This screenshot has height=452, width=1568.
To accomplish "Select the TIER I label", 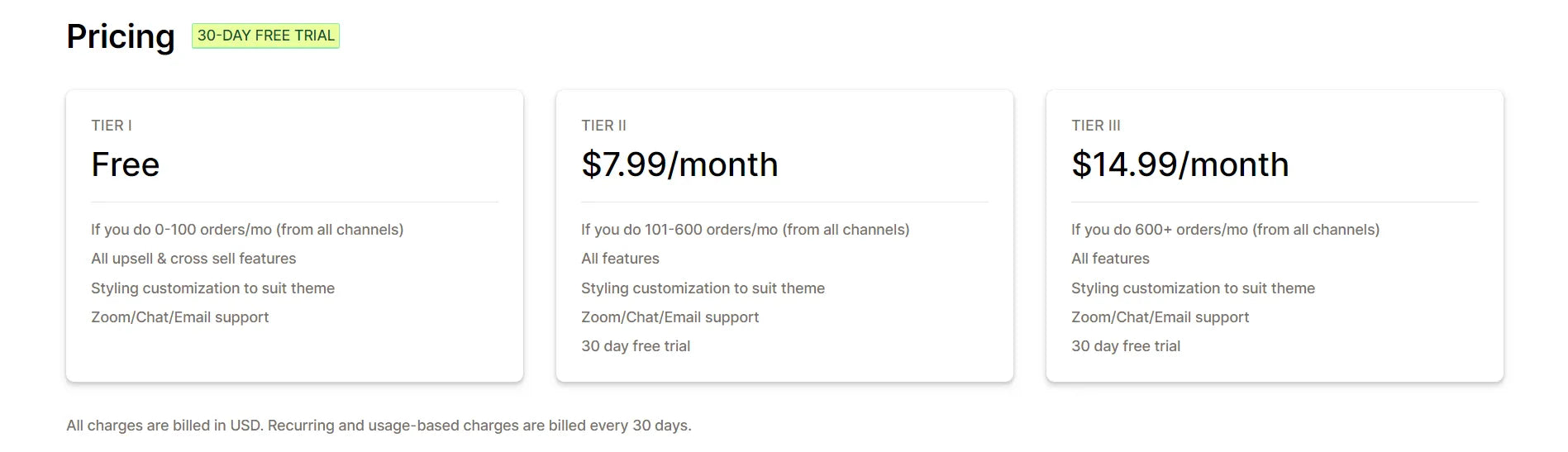I will pos(112,126).
